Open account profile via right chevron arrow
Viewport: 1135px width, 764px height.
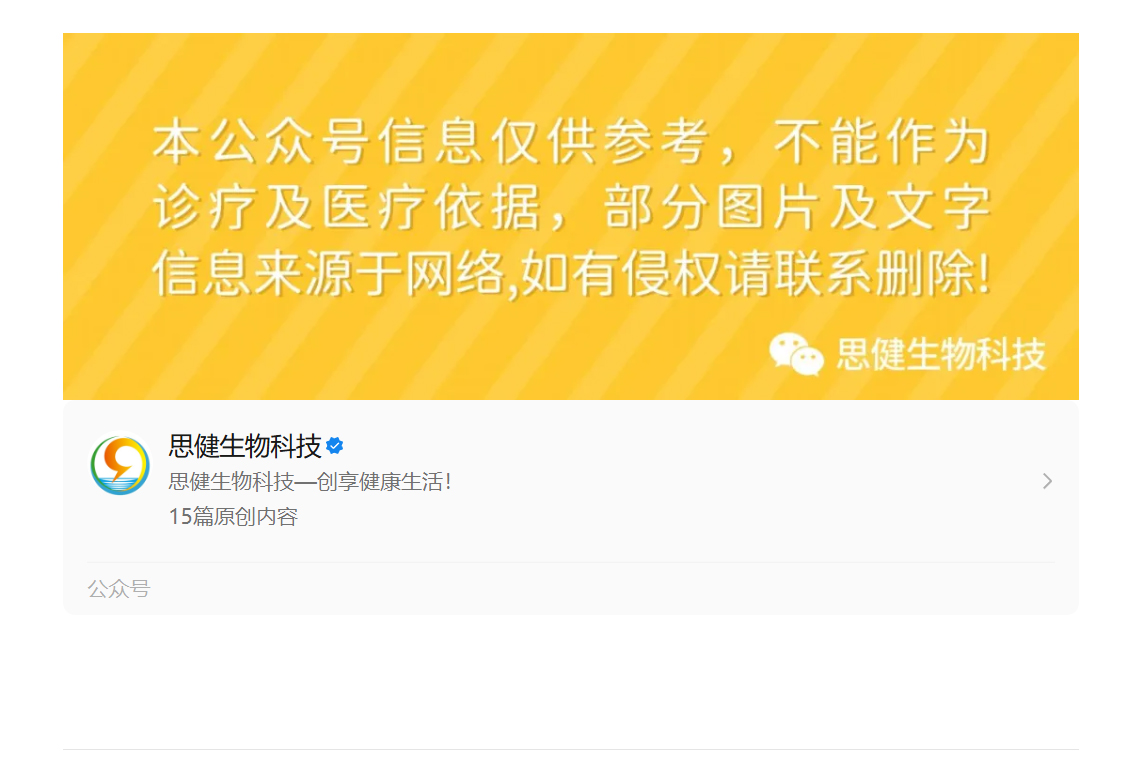click(1047, 481)
